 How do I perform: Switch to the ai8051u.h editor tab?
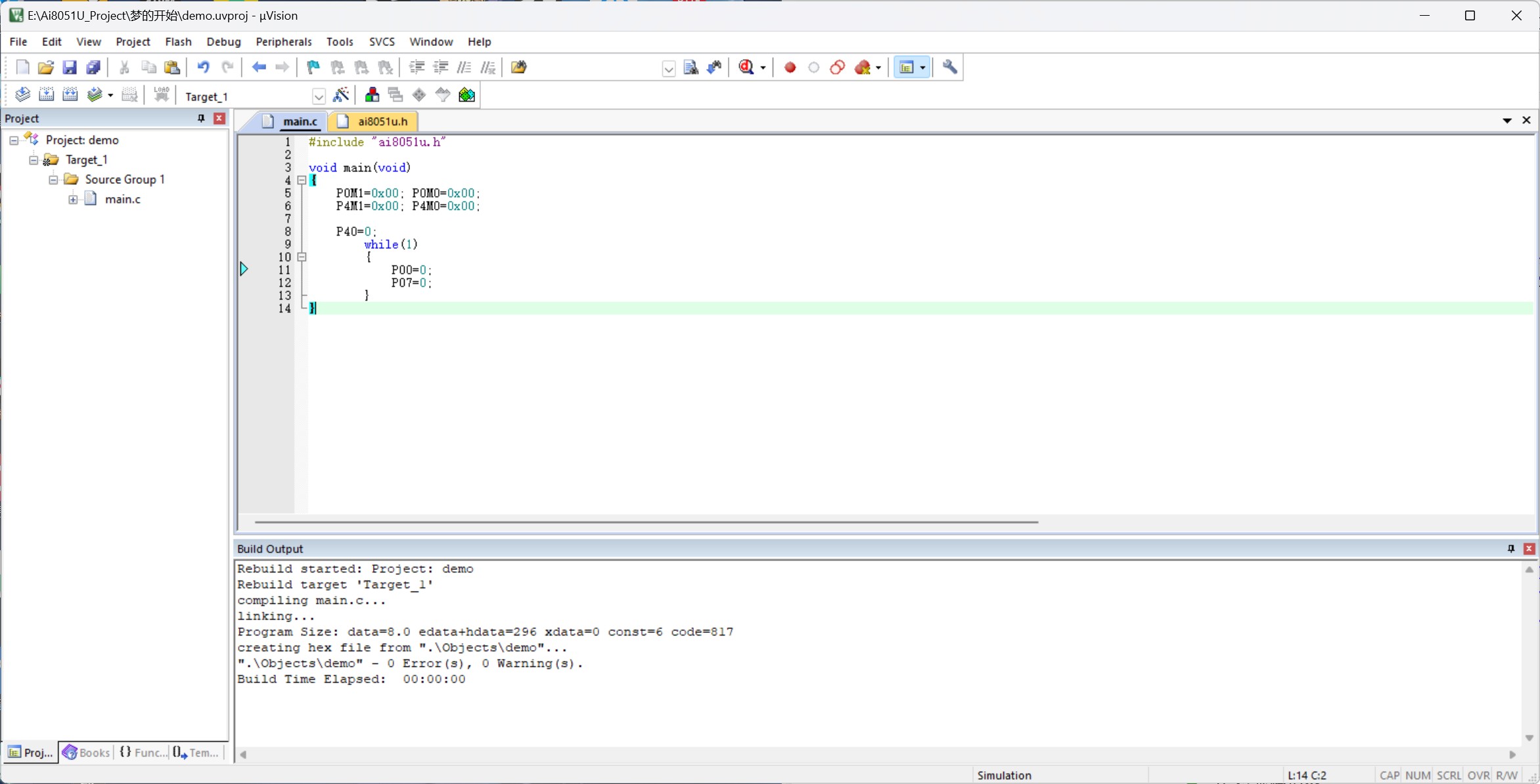coord(373,121)
